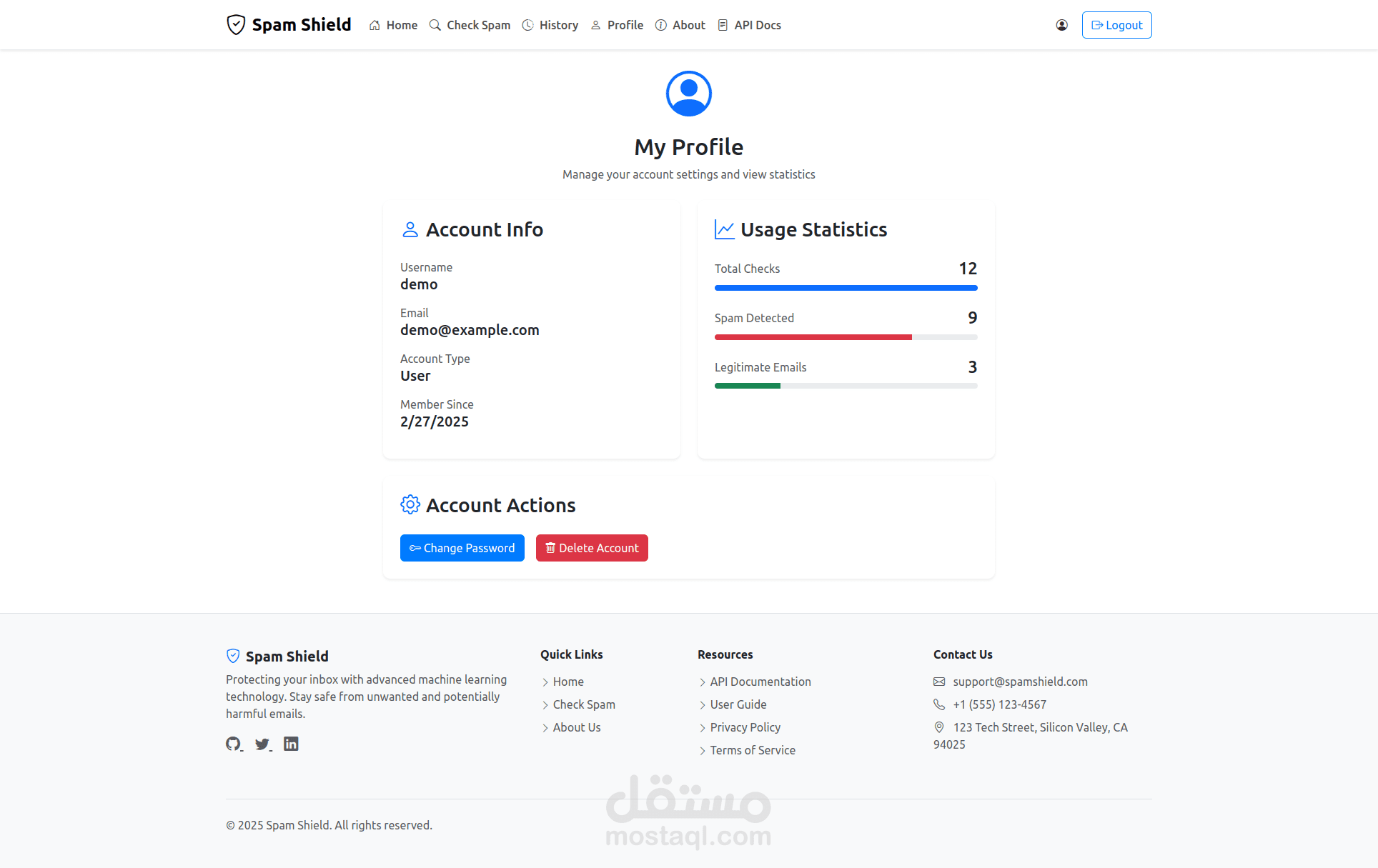Screen dimensions: 1378x868
Task: Open the User Guide footer link
Action: pyautogui.click(x=738, y=704)
